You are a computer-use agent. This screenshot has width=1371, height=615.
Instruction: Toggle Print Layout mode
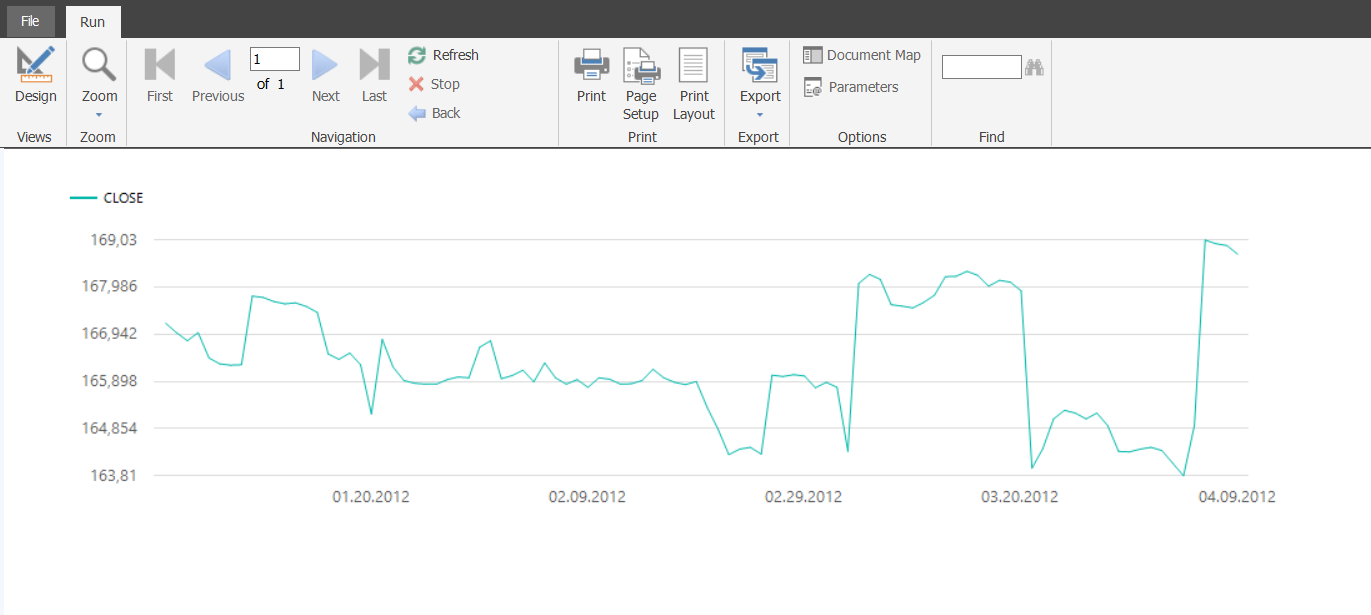[x=693, y=84]
